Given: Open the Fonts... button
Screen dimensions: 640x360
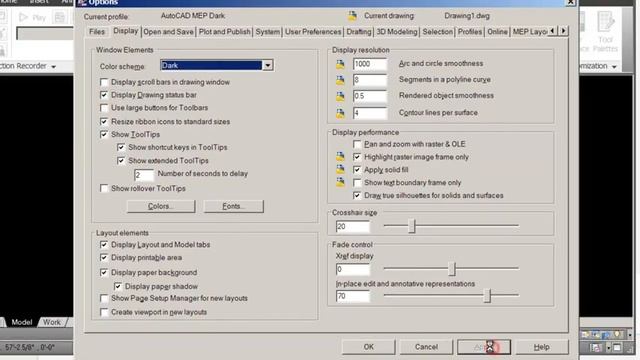Looking at the screenshot, I should tap(233, 207).
